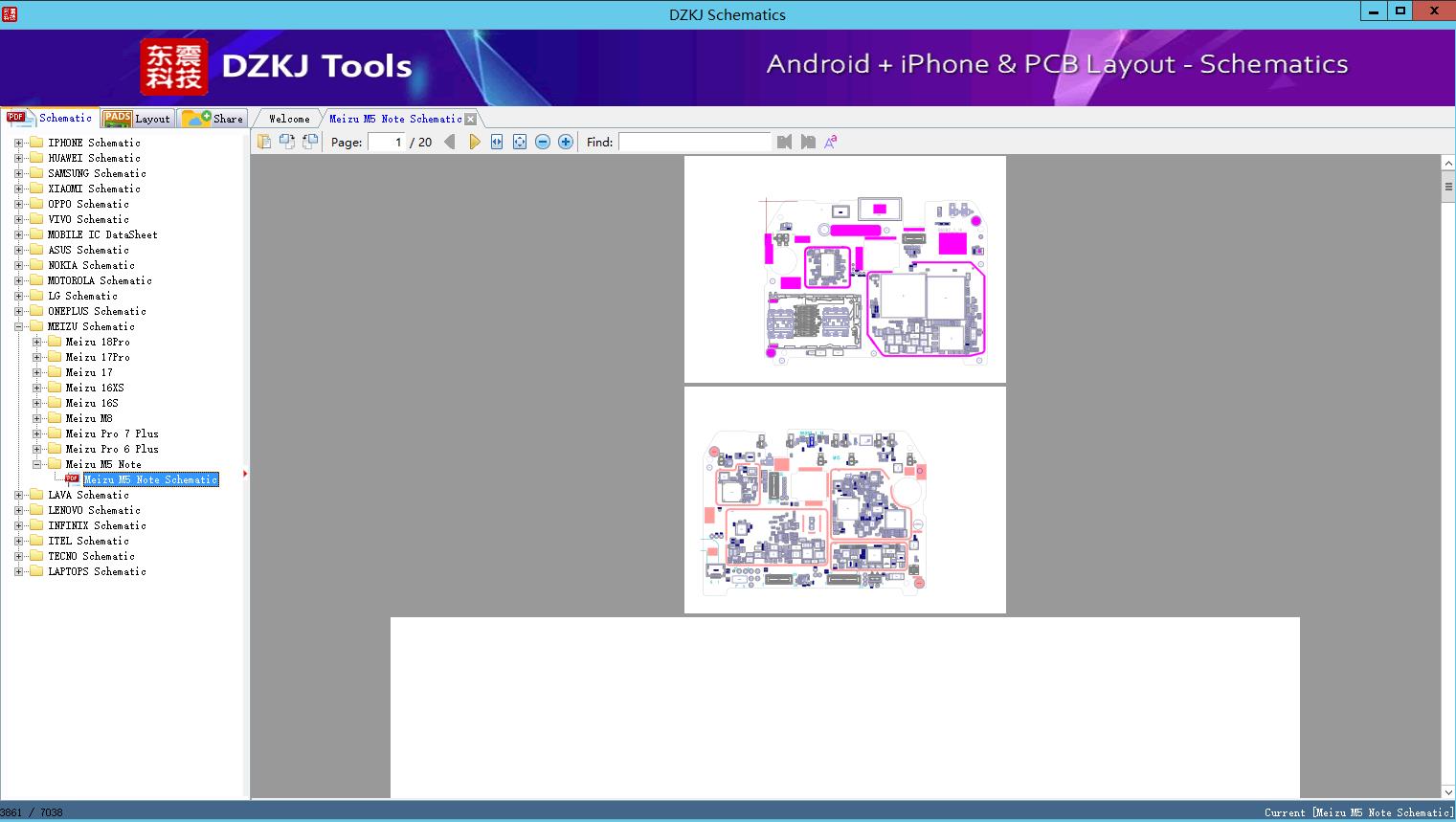Select Meizu 16S in the tree

92,403
